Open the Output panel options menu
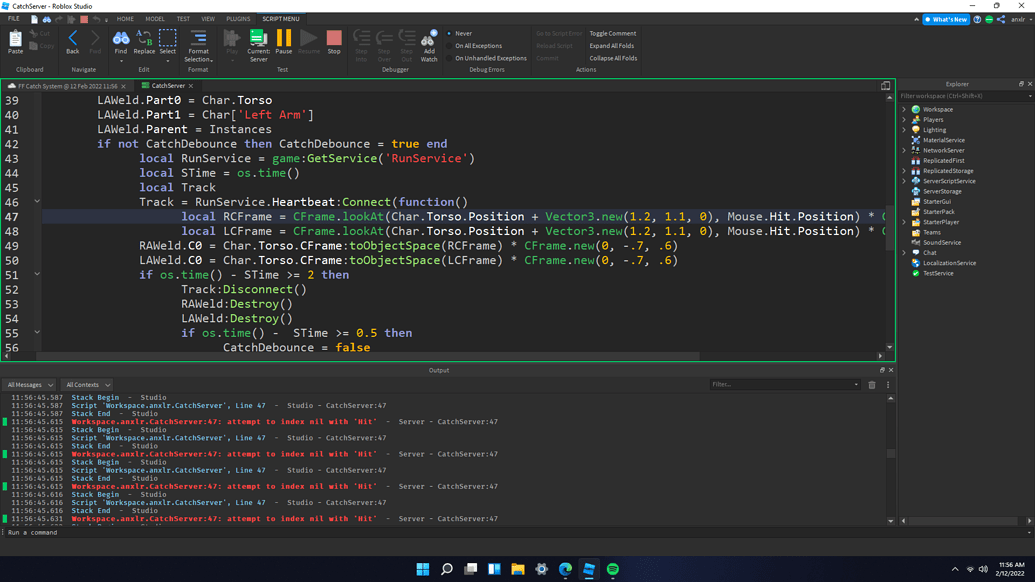This screenshot has height=582, width=1035. click(888, 385)
